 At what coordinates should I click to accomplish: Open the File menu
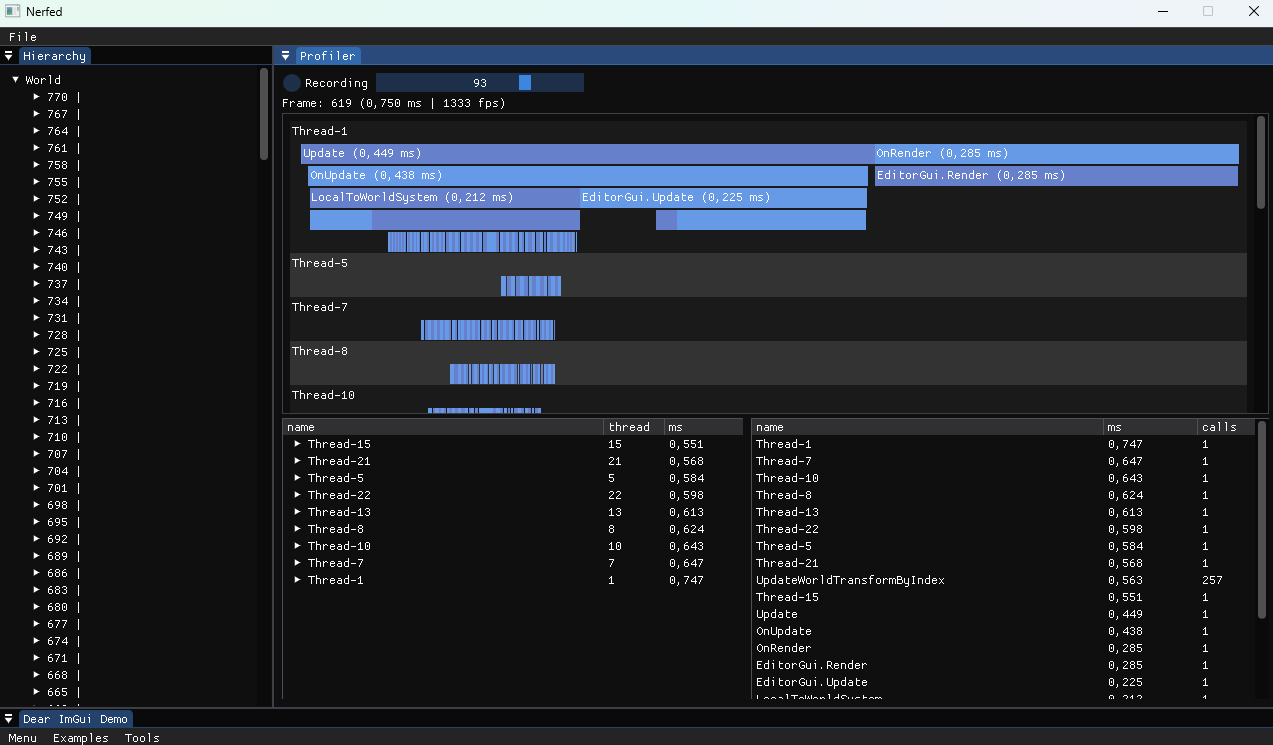click(x=22, y=37)
